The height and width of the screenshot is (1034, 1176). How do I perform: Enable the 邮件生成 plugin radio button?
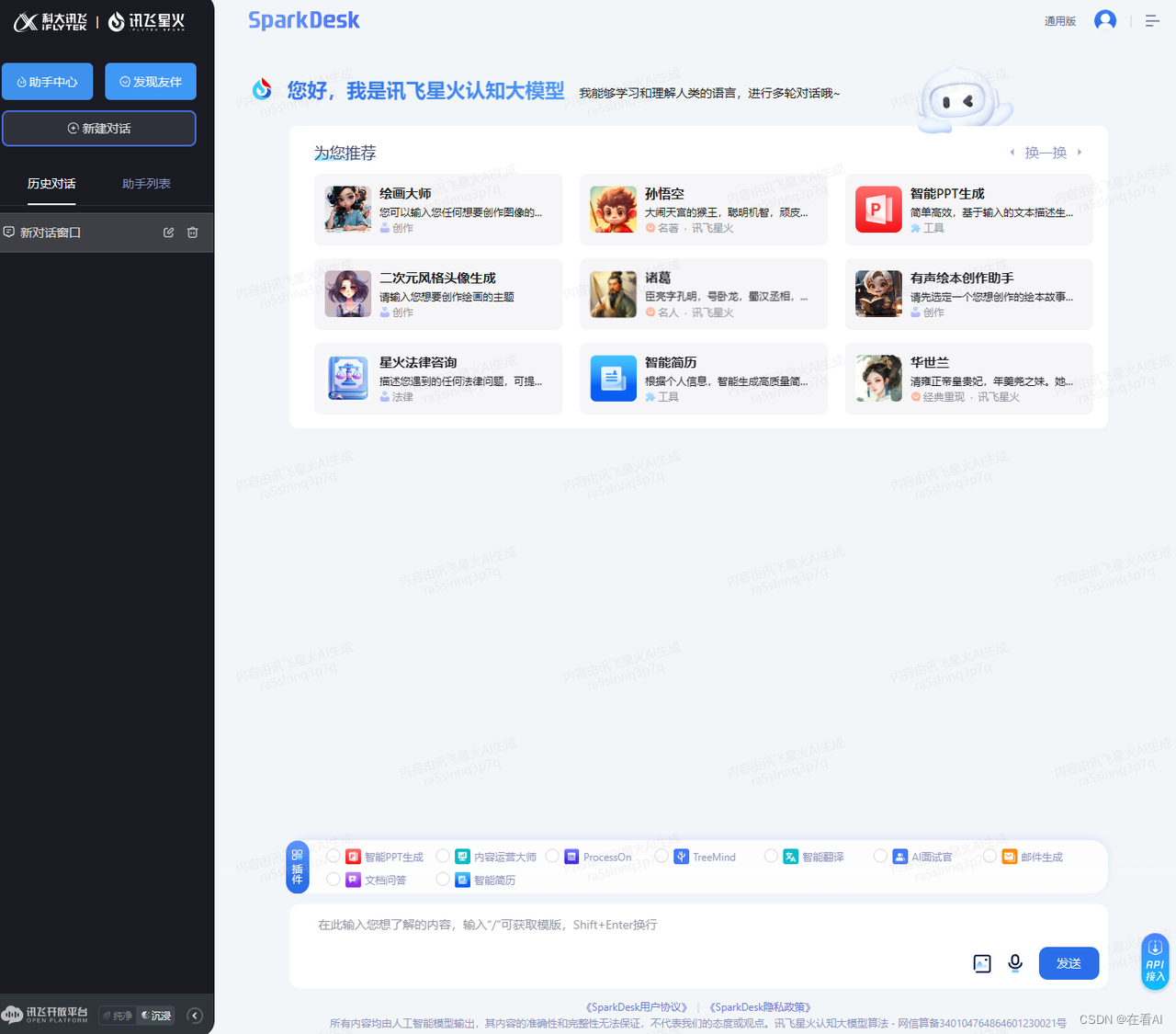tap(989, 856)
